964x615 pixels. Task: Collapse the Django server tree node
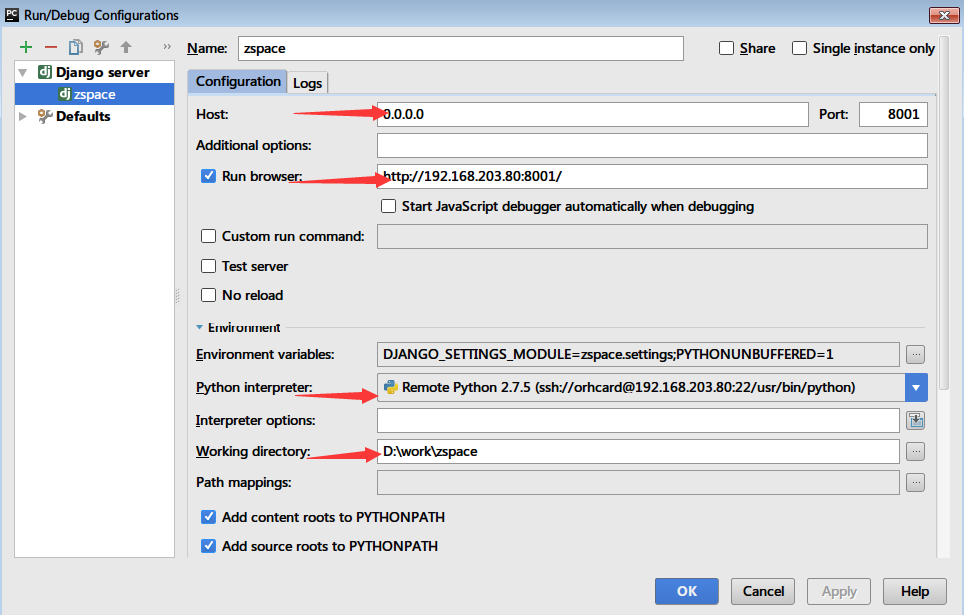pyautogui.click(x=23, y=73)
